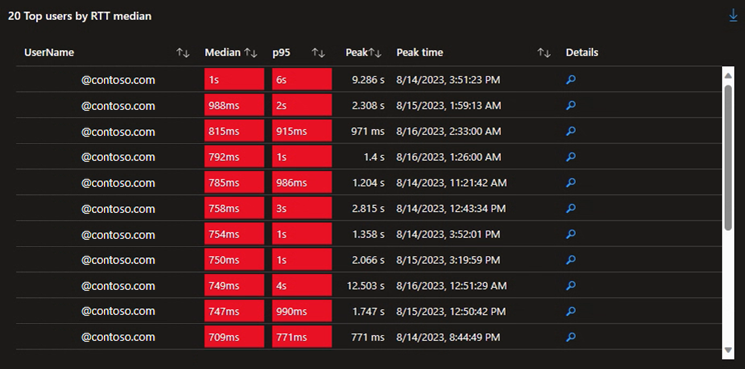
Task: Sort table by UserName column arrows
Action: click(183, 53)
